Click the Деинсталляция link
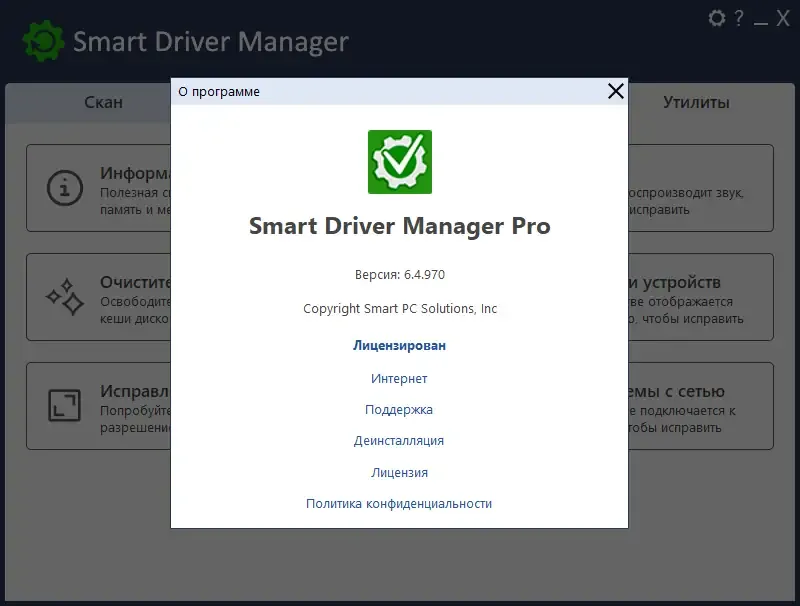This screenshot has height=606, width=800. click(x=399, y=440)
